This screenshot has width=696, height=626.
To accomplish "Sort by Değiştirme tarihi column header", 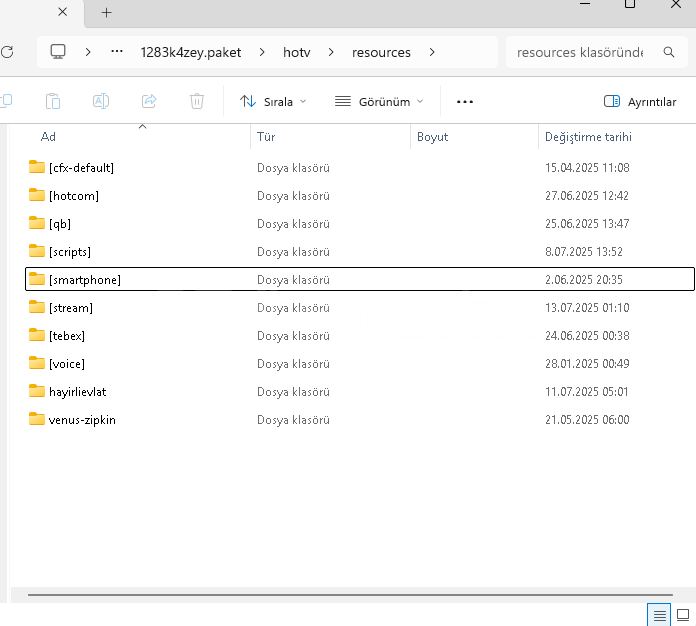I will click(x=587, y=136).
